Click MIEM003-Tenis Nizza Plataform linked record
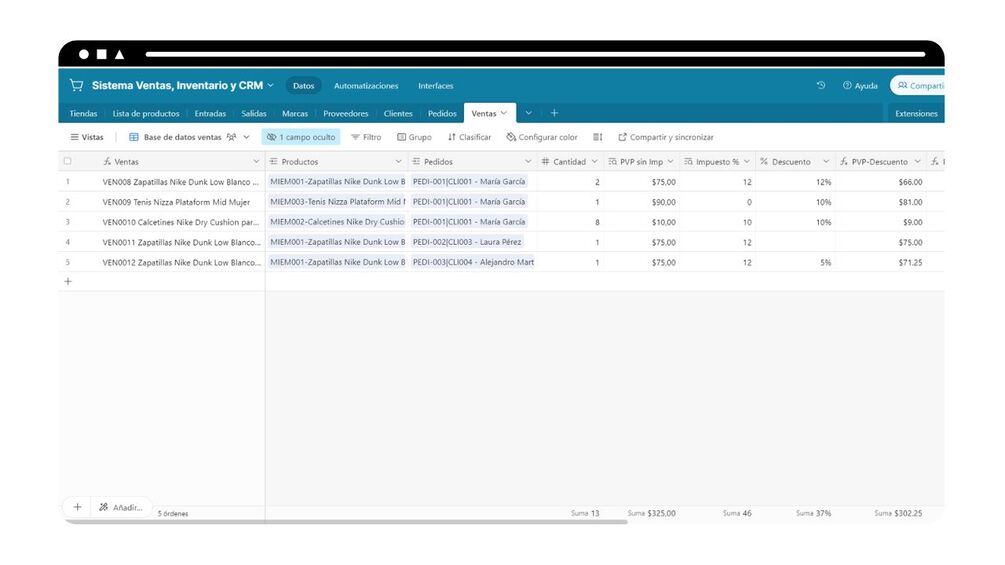Viewport: 1005px width, 565px height. tap(338, 202)
